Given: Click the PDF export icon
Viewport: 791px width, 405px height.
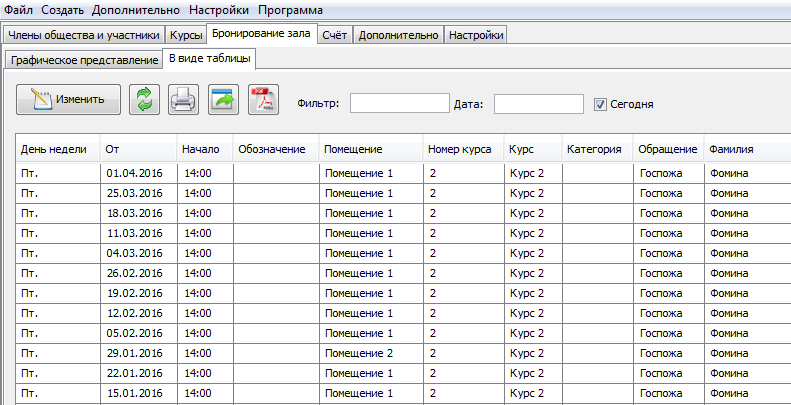Looking at the screenshot, I should 263,99.
